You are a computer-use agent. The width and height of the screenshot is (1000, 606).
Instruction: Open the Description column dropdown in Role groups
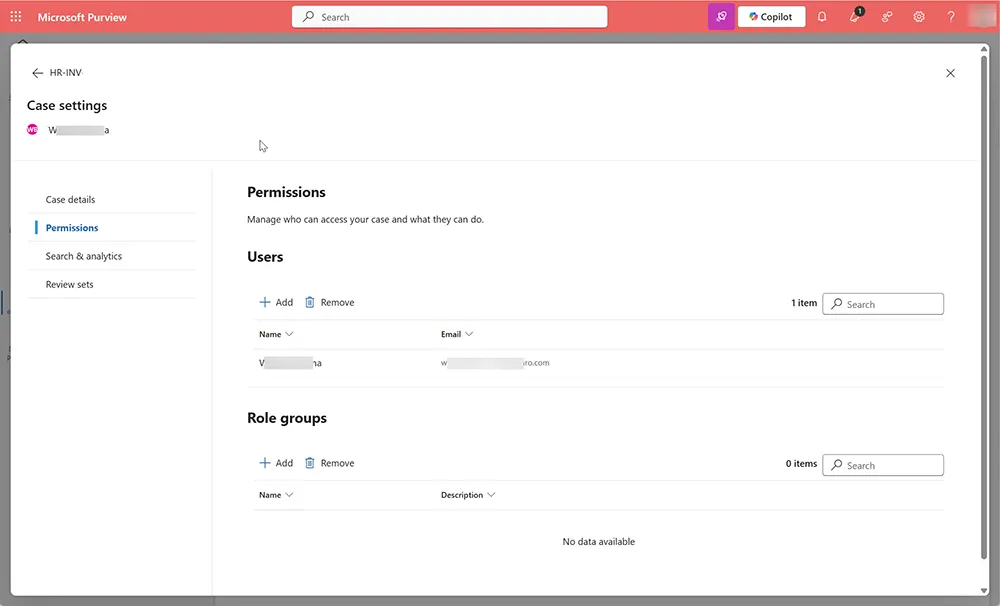[491, 494]
